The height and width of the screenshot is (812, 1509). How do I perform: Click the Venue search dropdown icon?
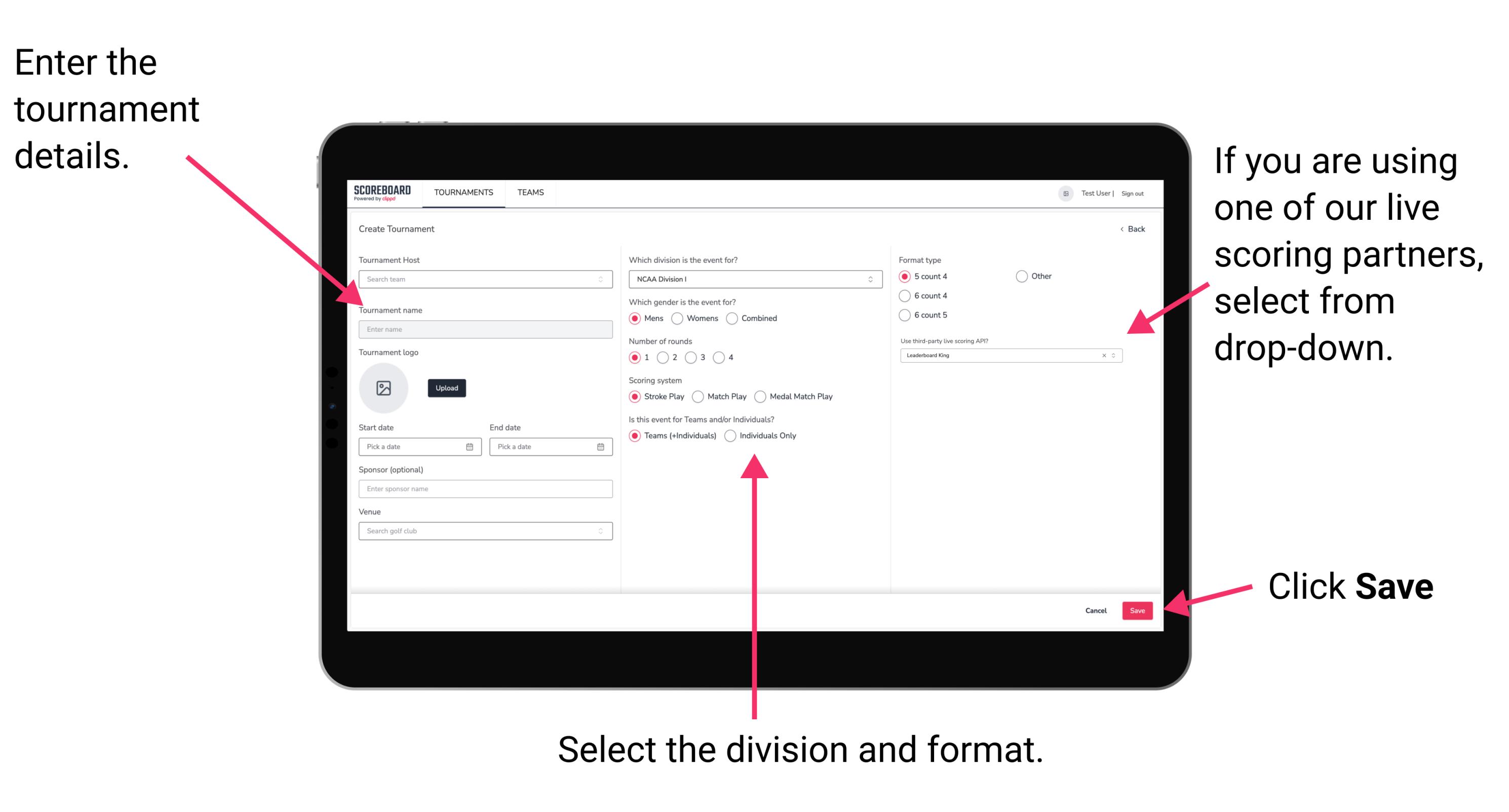tap(601, 530)
